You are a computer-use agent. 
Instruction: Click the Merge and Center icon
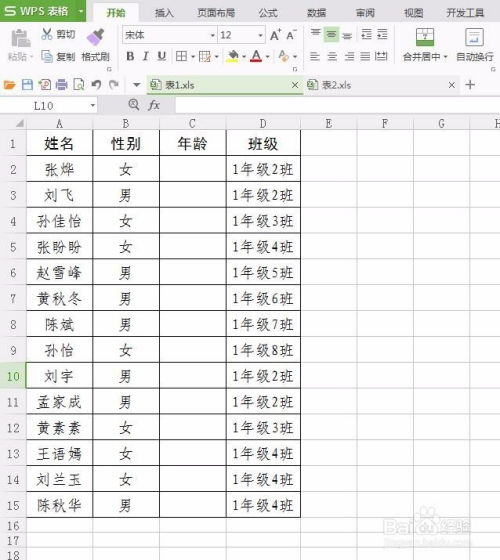tap(425, 37)
